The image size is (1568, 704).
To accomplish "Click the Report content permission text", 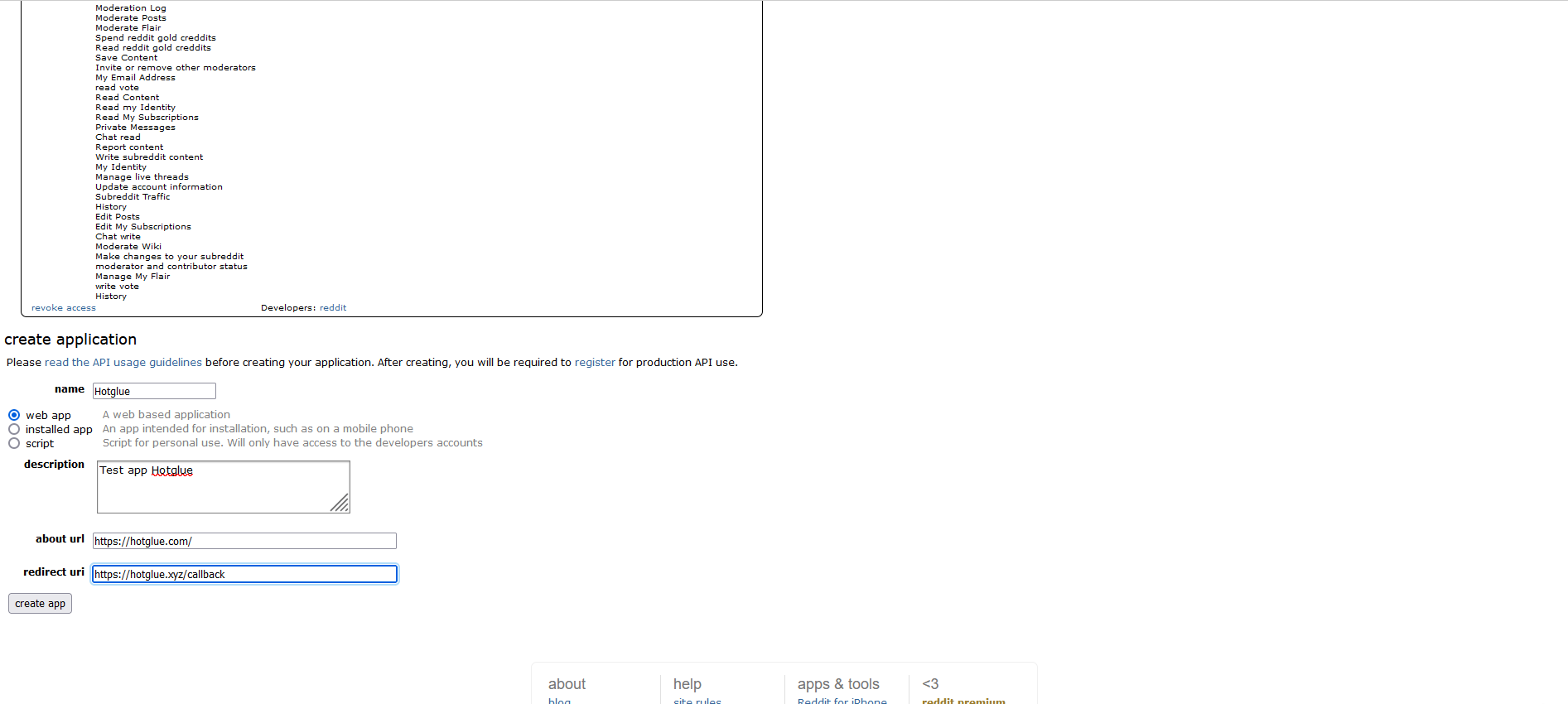I will pyautogui.click(x=129, y=147).
